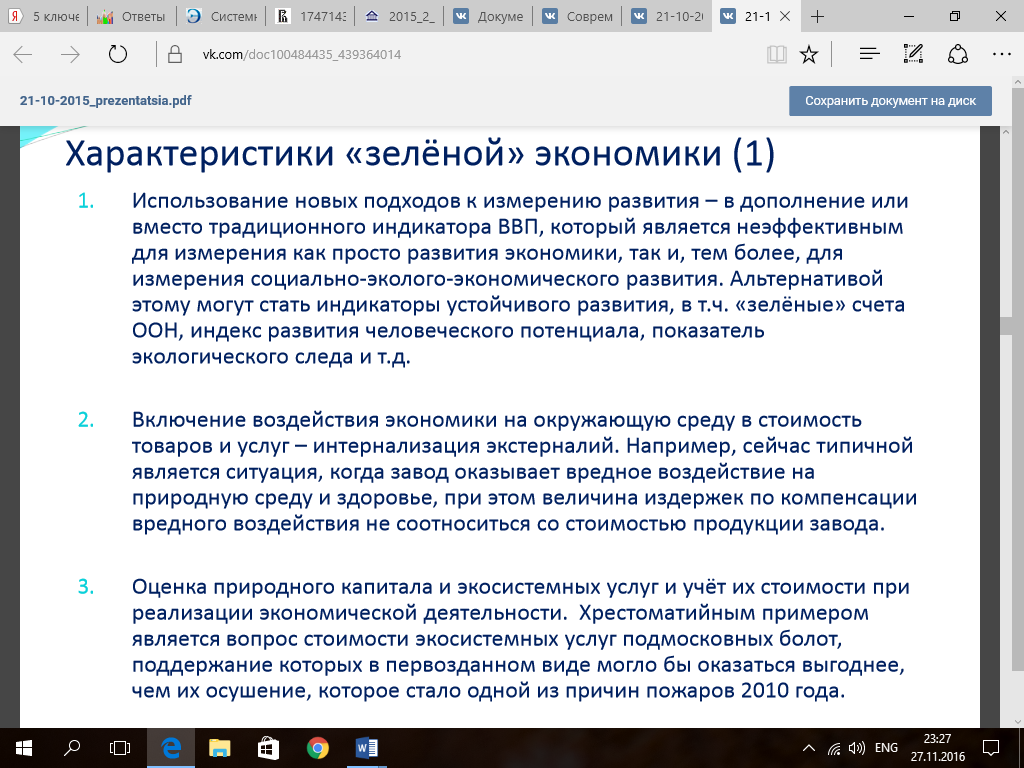Open Google Chrome from the taskbar
Viewport: 1024px width, 768px height.
click(x=317, y=748)
